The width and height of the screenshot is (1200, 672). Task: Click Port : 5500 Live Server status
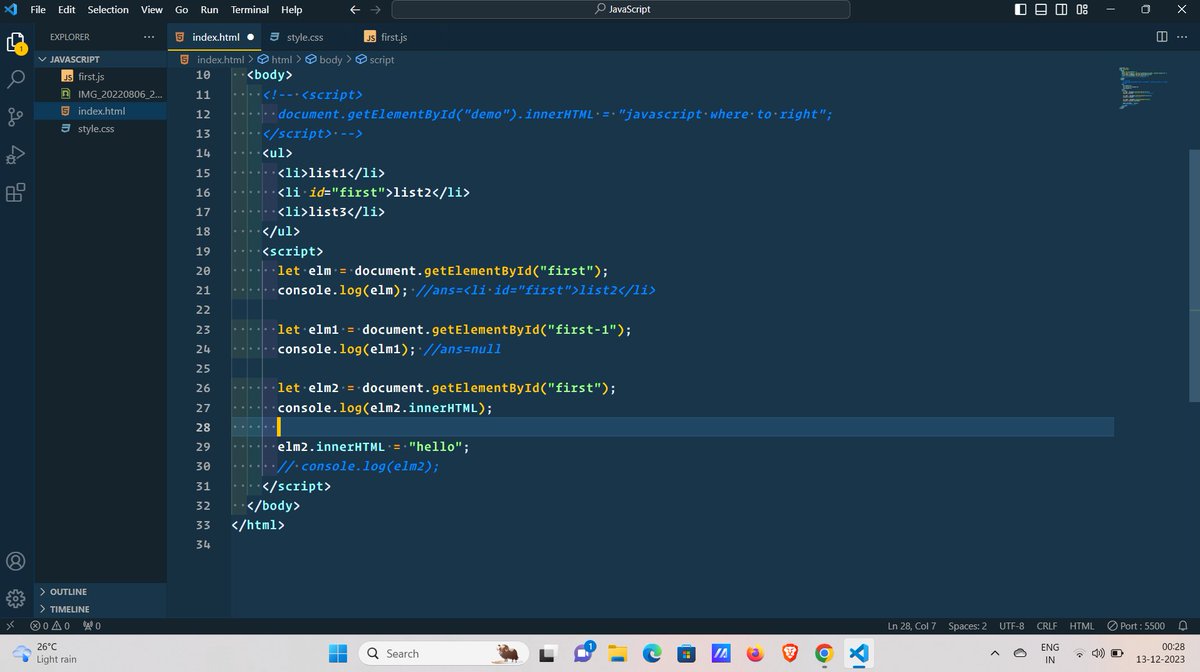[x=1136, y=626]
